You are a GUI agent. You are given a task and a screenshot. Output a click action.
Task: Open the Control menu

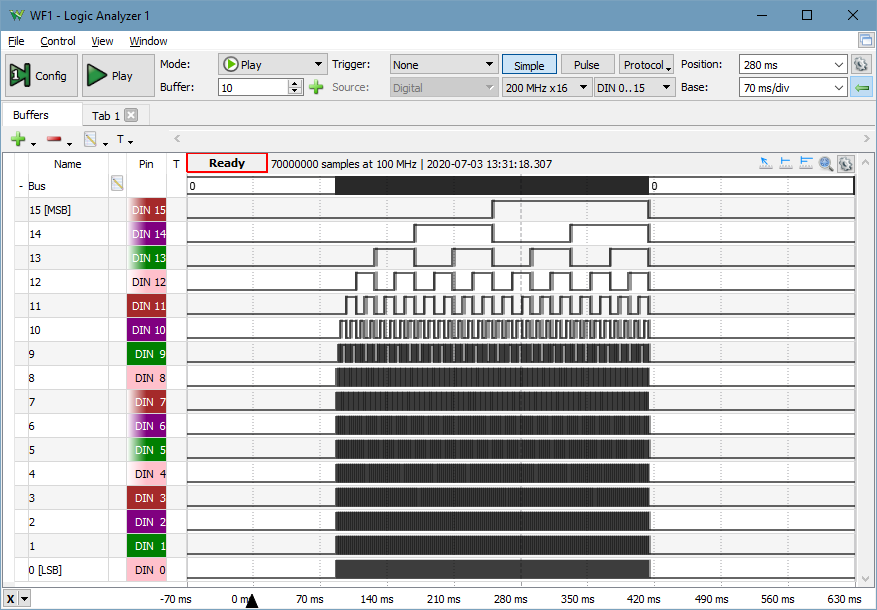tap(57, 41)
